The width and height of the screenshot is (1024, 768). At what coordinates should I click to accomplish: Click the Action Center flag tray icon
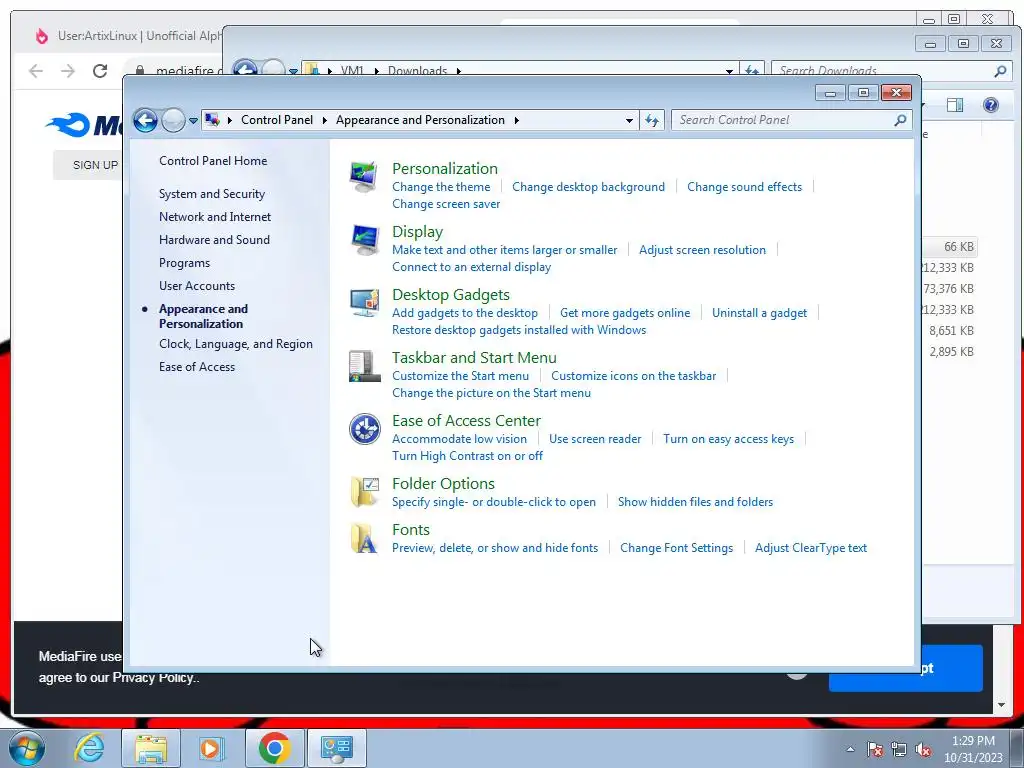[x=875, y=750]
